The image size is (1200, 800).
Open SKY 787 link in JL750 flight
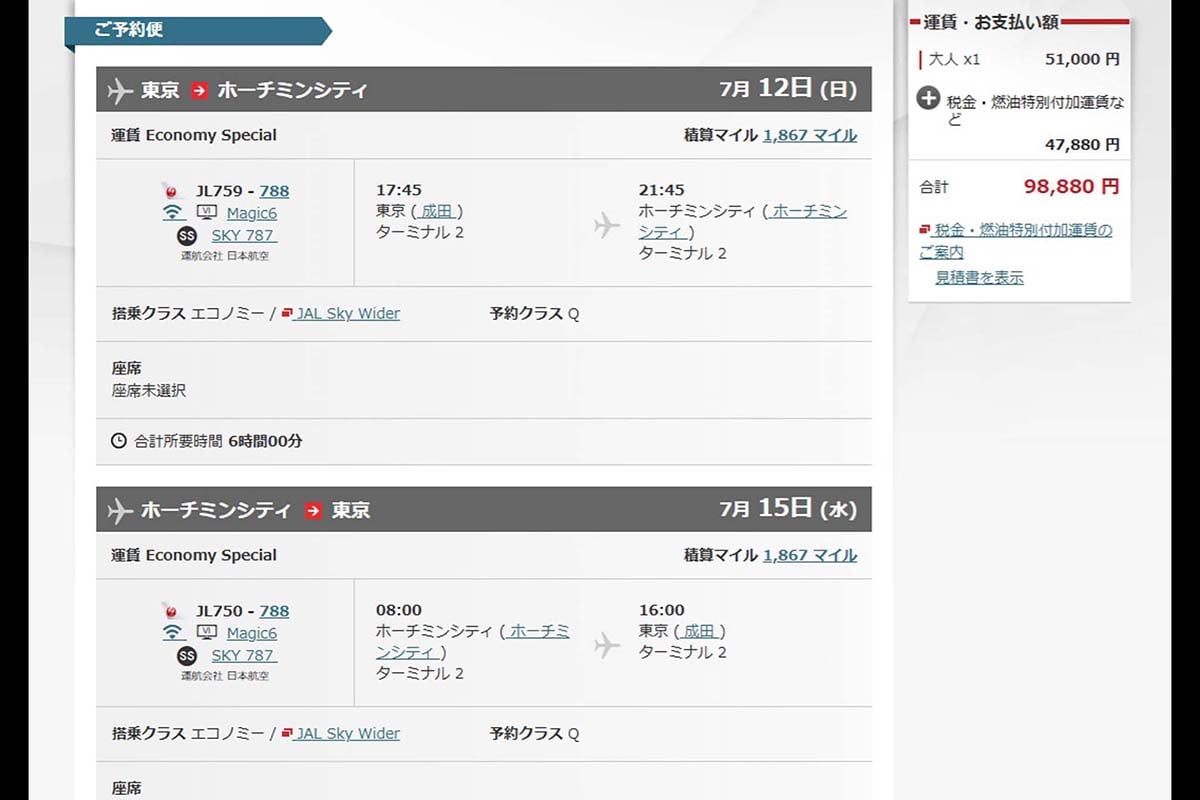coord(244,655)
